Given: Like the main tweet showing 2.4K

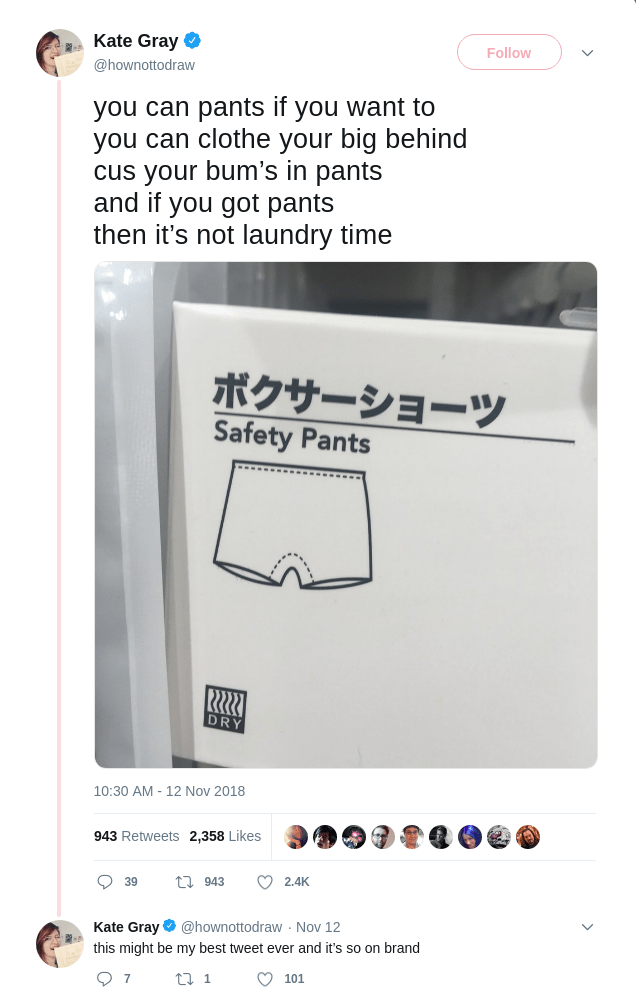Looking at the screenshot, I should [265, 882].
